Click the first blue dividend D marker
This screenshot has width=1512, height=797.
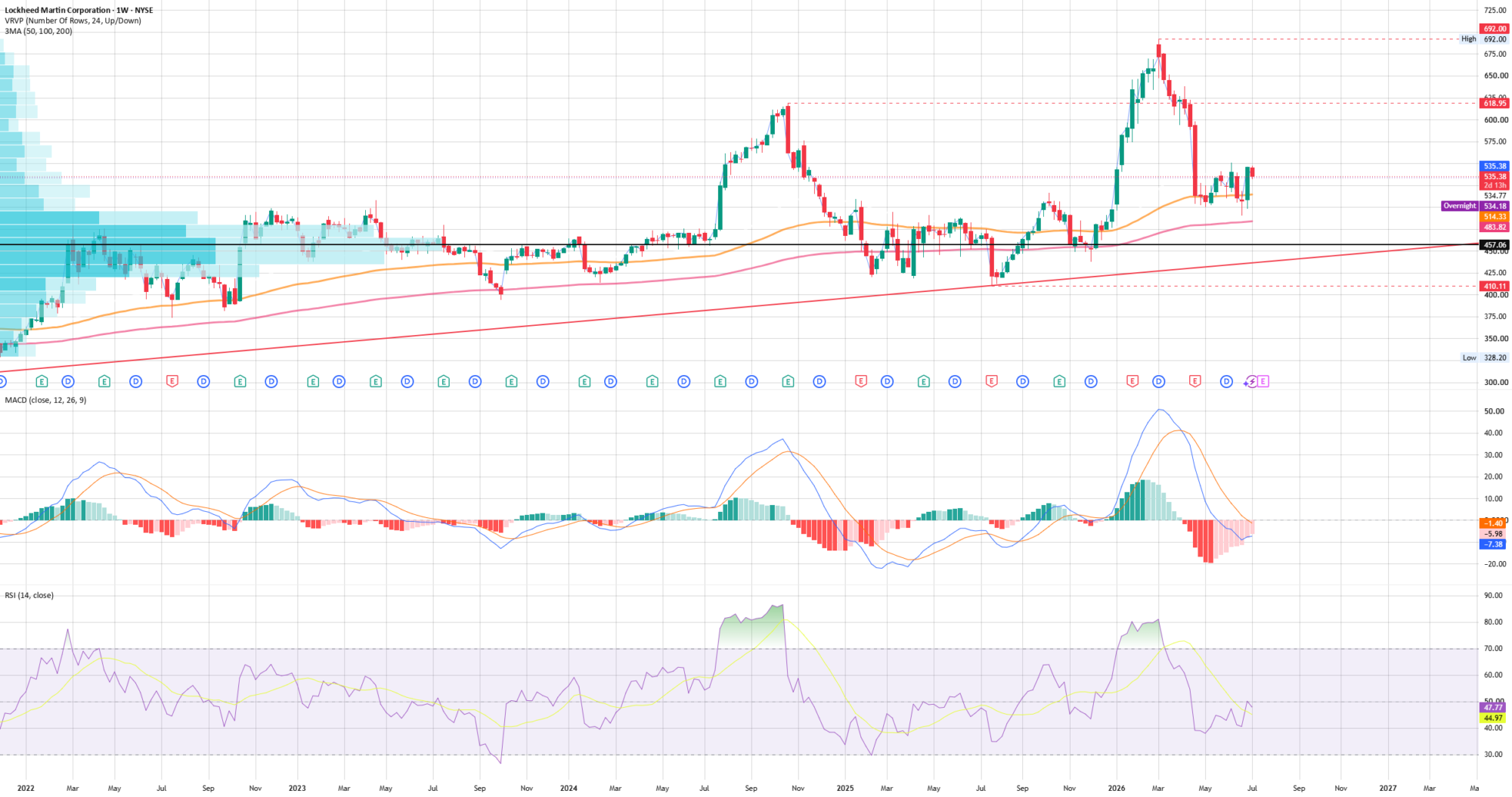pyautogui.click(x=68, y=382)
